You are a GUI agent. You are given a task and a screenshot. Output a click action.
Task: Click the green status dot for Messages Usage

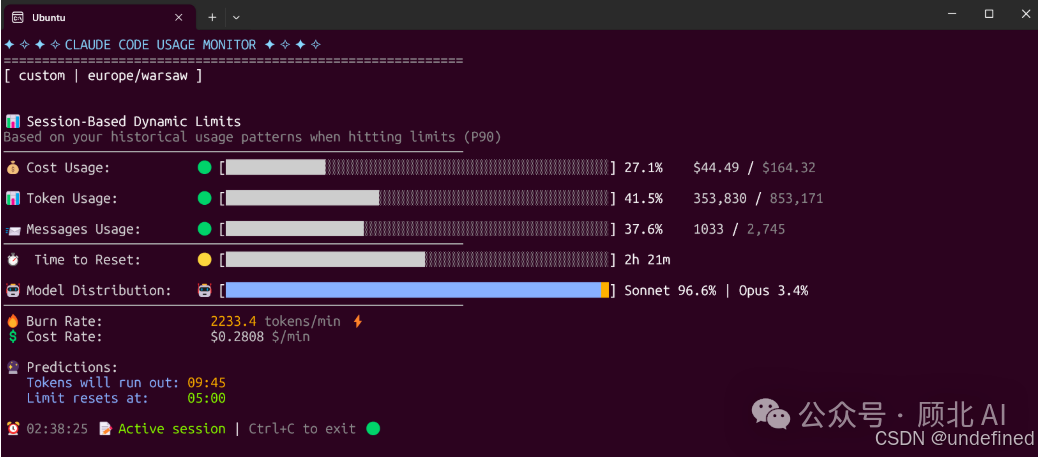pos(204,229)
